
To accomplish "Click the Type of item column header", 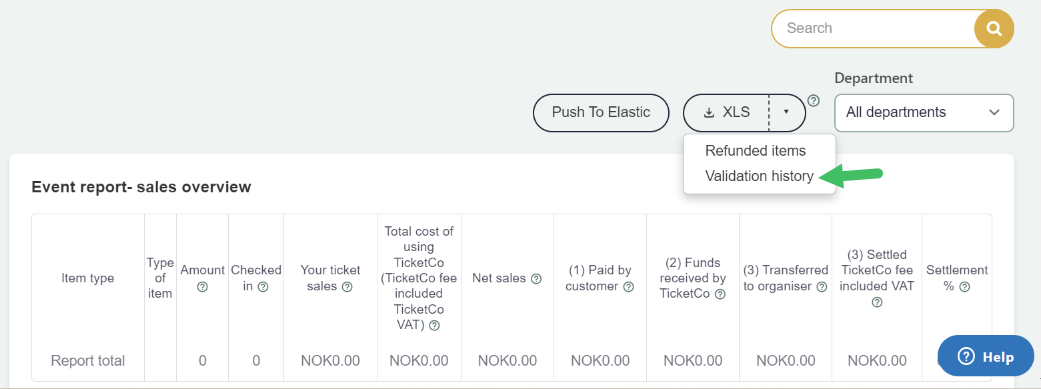I will (160, 278).
